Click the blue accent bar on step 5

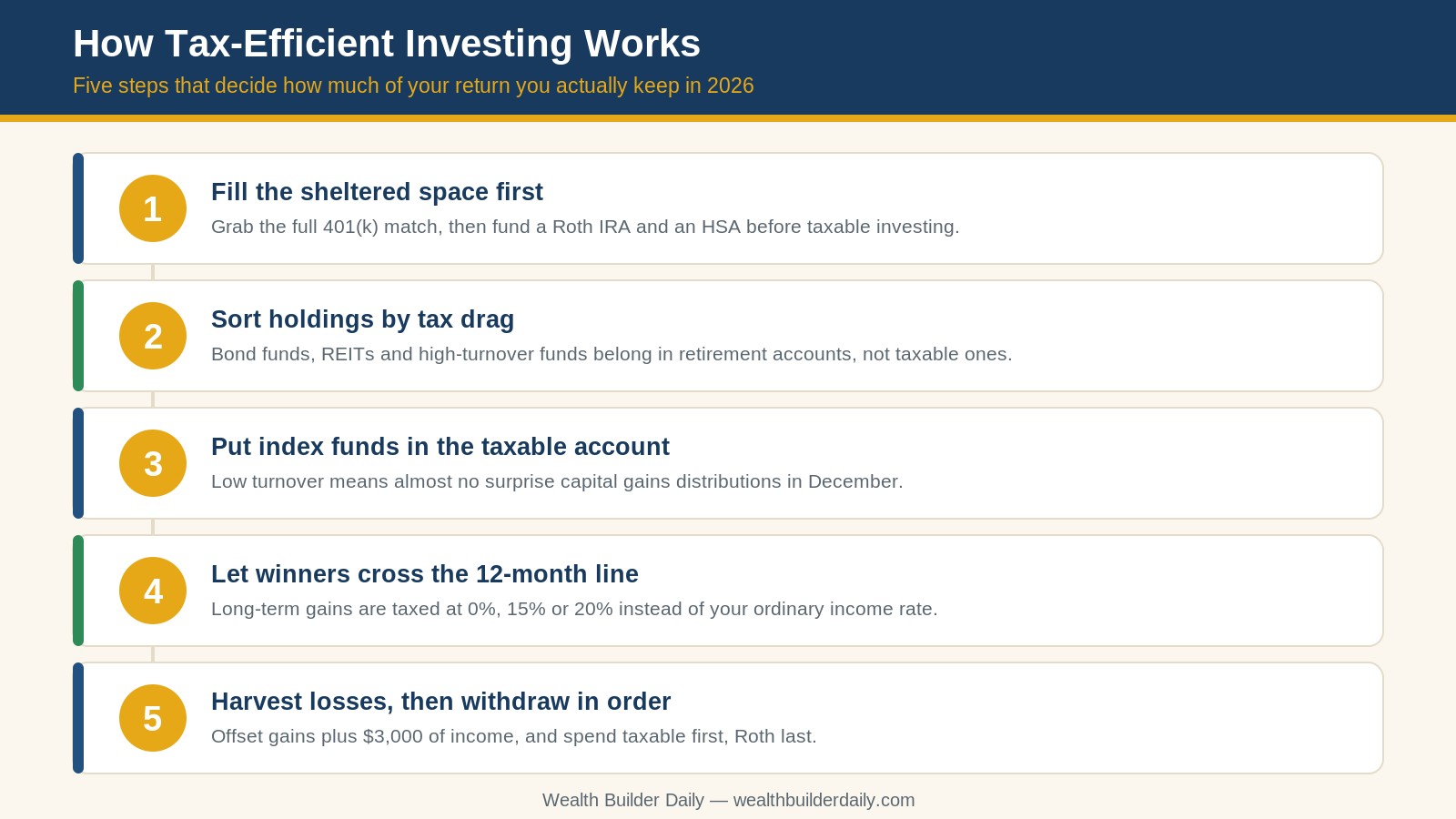tap(78, 718)
